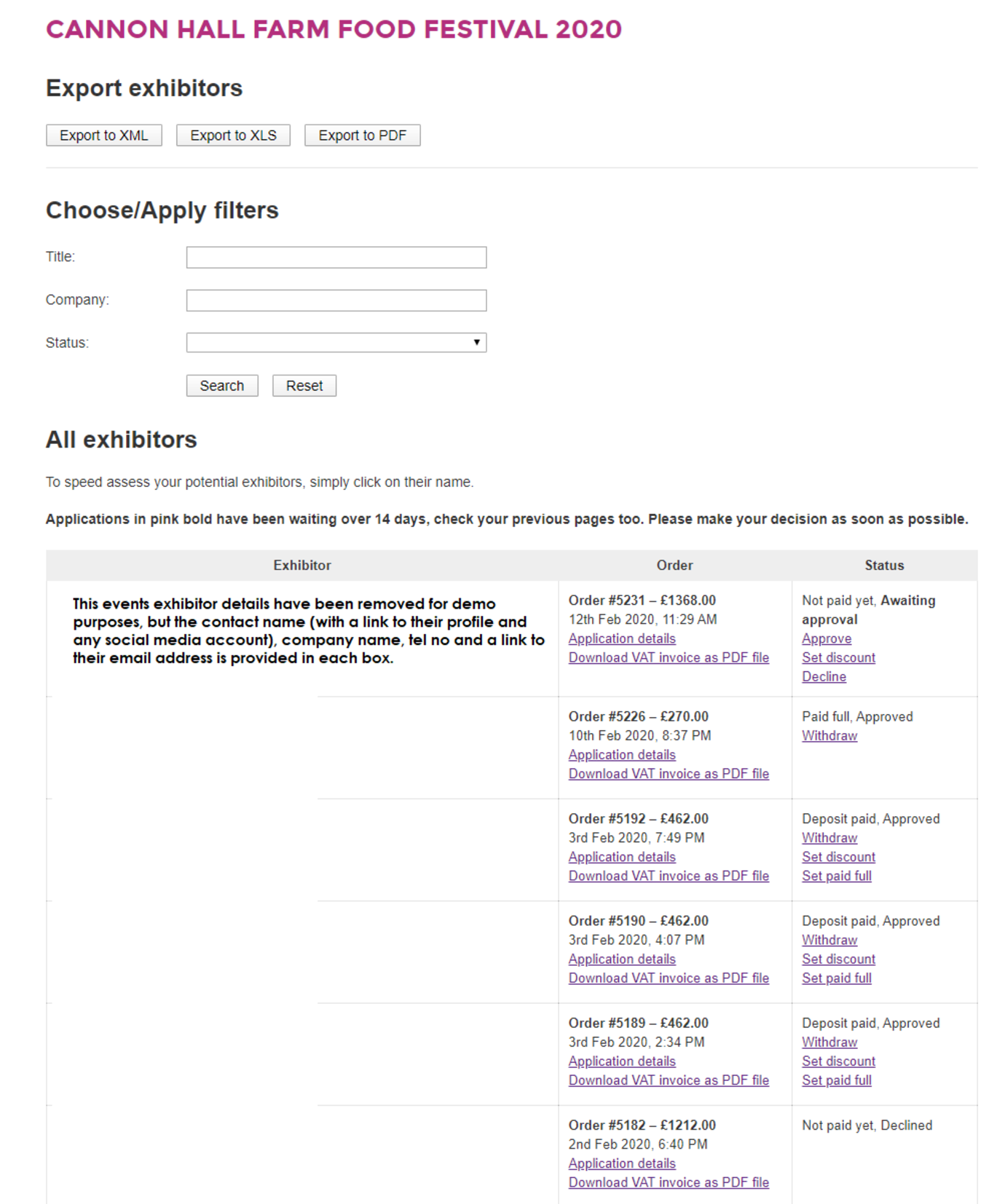
Task: Click the date '2nd Feb 2020, 6:40 PM'
Action: (638, 1144)
